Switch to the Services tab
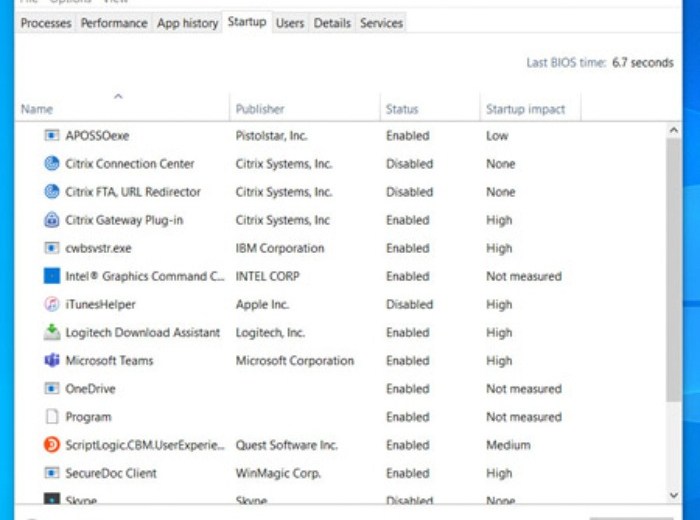 (x=381, y=23)
